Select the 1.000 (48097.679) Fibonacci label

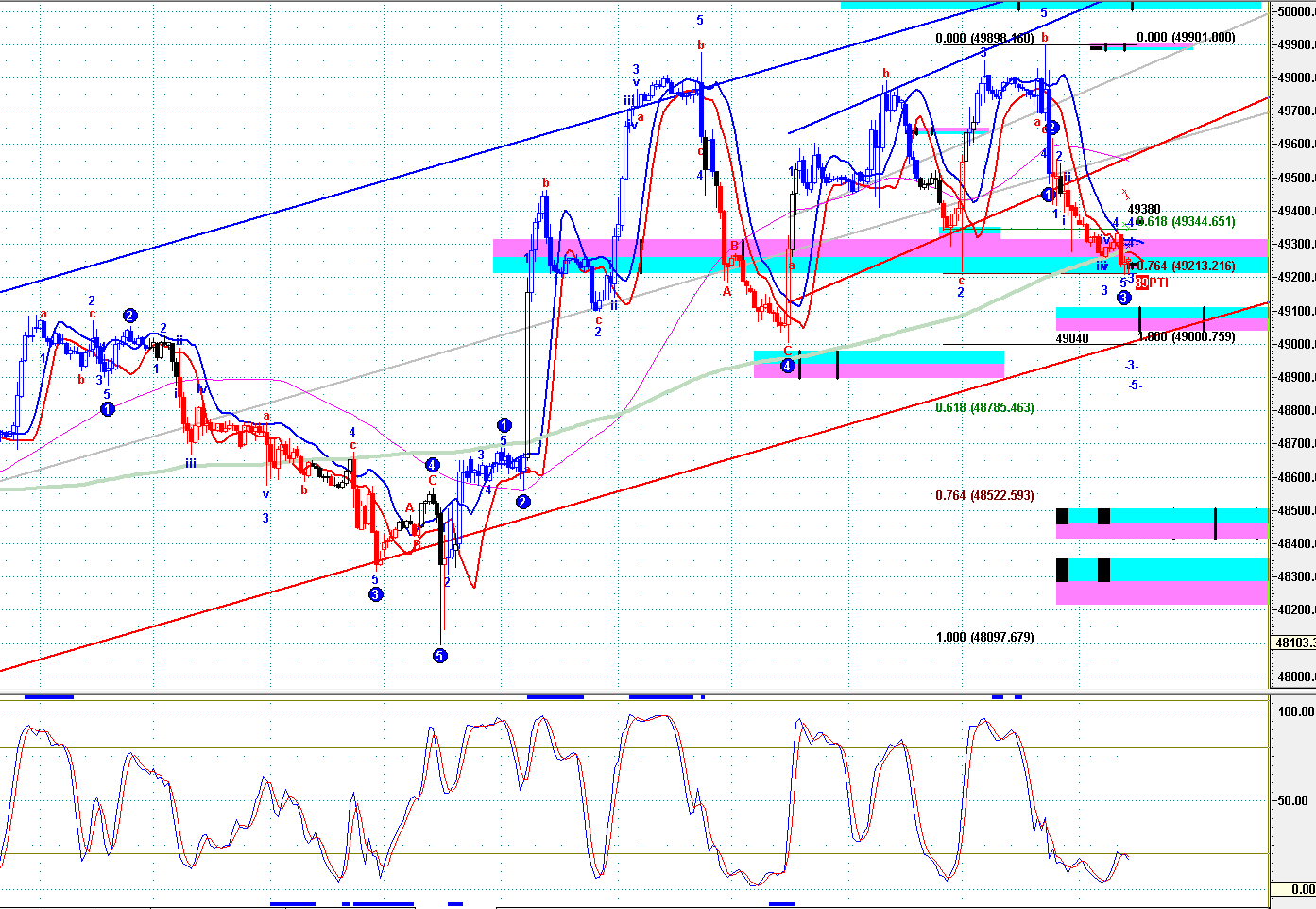(x=984, y=637)
